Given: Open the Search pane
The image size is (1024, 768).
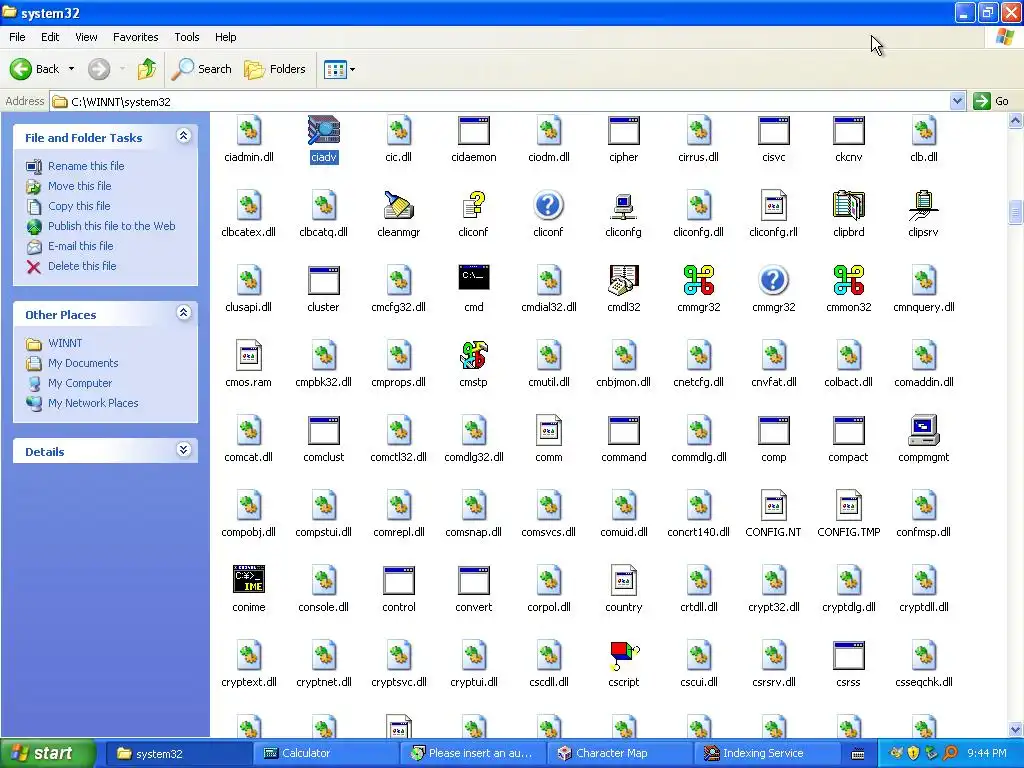Looking at the screenshot, I should pos(202,69).
